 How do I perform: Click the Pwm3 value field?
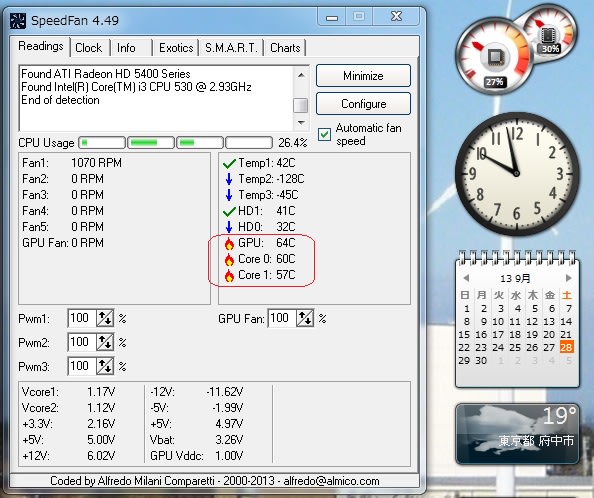coord(82,366)
